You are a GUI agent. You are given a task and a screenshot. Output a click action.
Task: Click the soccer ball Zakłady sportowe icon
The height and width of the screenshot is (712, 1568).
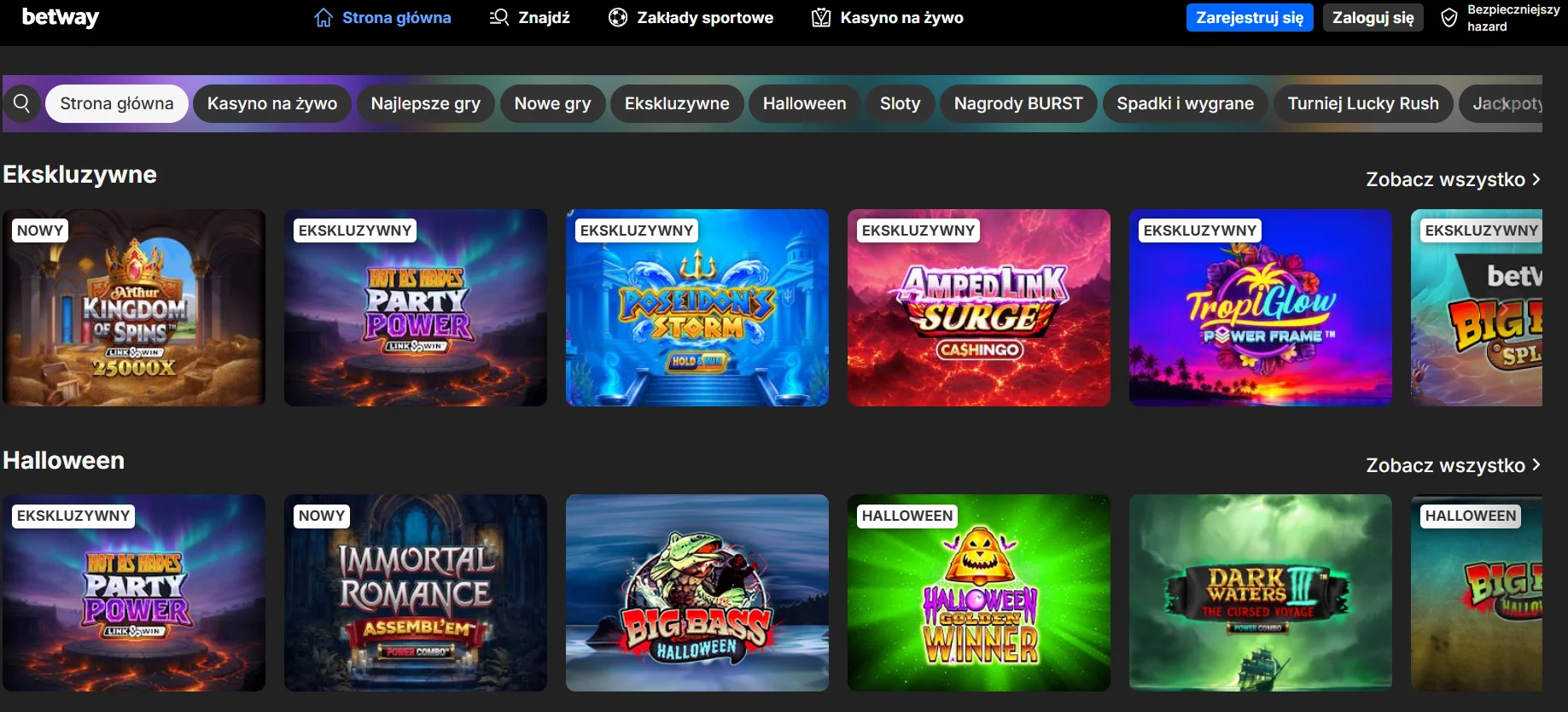coord(618,17)
